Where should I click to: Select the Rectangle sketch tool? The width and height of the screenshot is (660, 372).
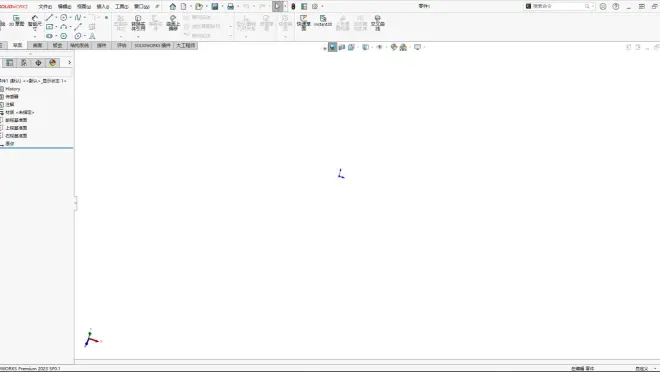pyautogui.click(x=49, y=27)
